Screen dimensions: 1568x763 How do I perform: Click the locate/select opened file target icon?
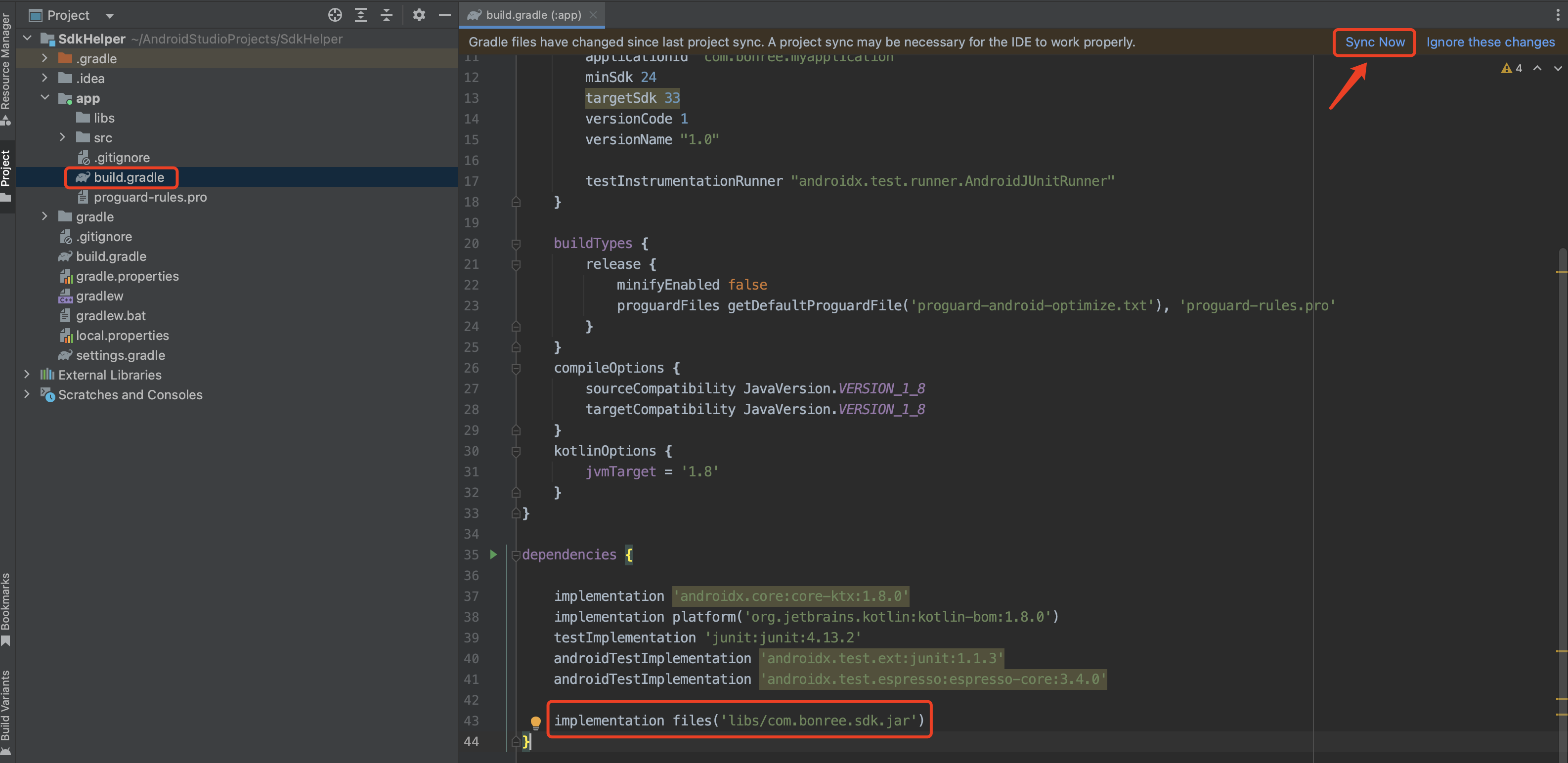(x=335, y=15)
